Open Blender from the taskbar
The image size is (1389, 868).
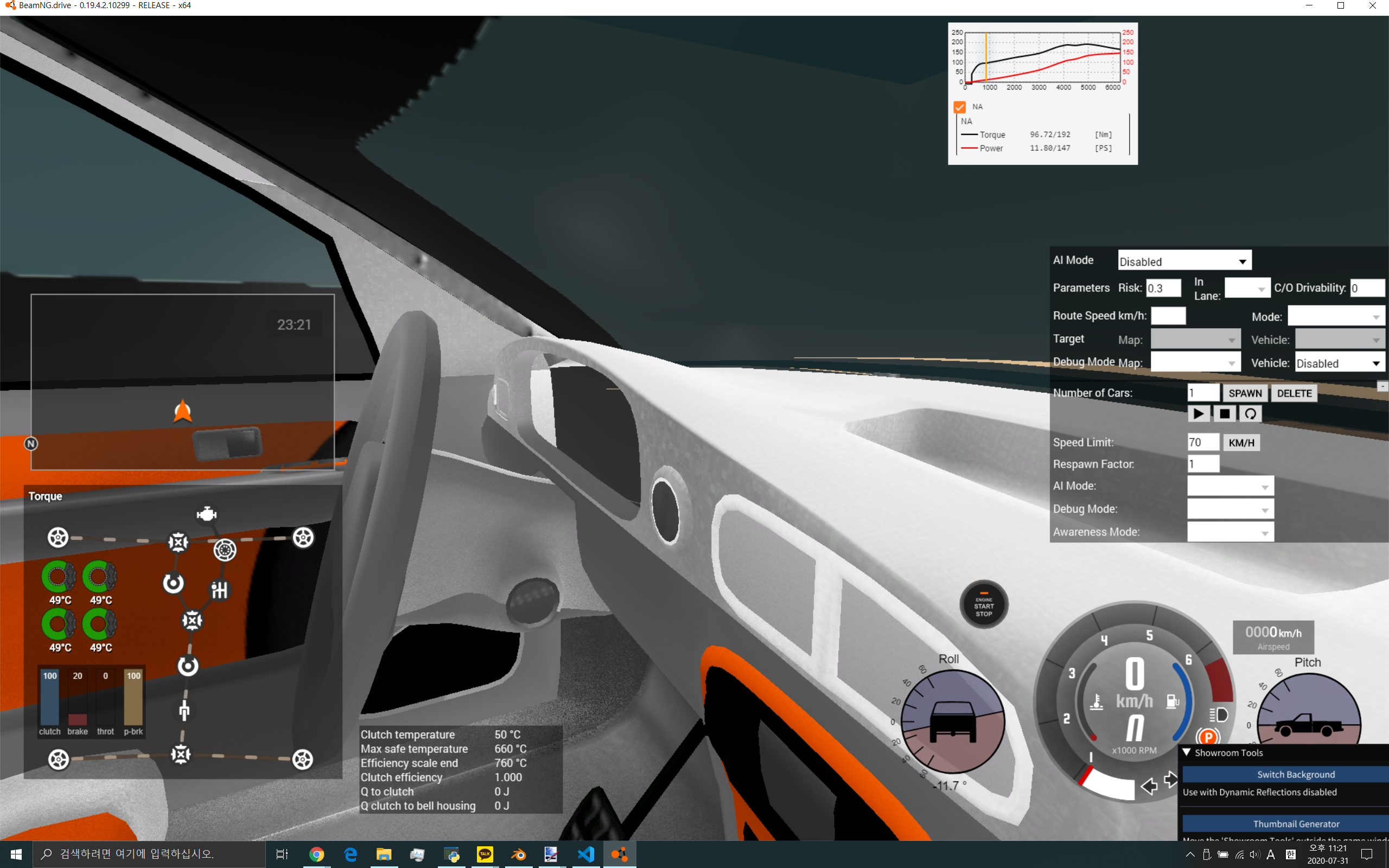tap(518, 854)
